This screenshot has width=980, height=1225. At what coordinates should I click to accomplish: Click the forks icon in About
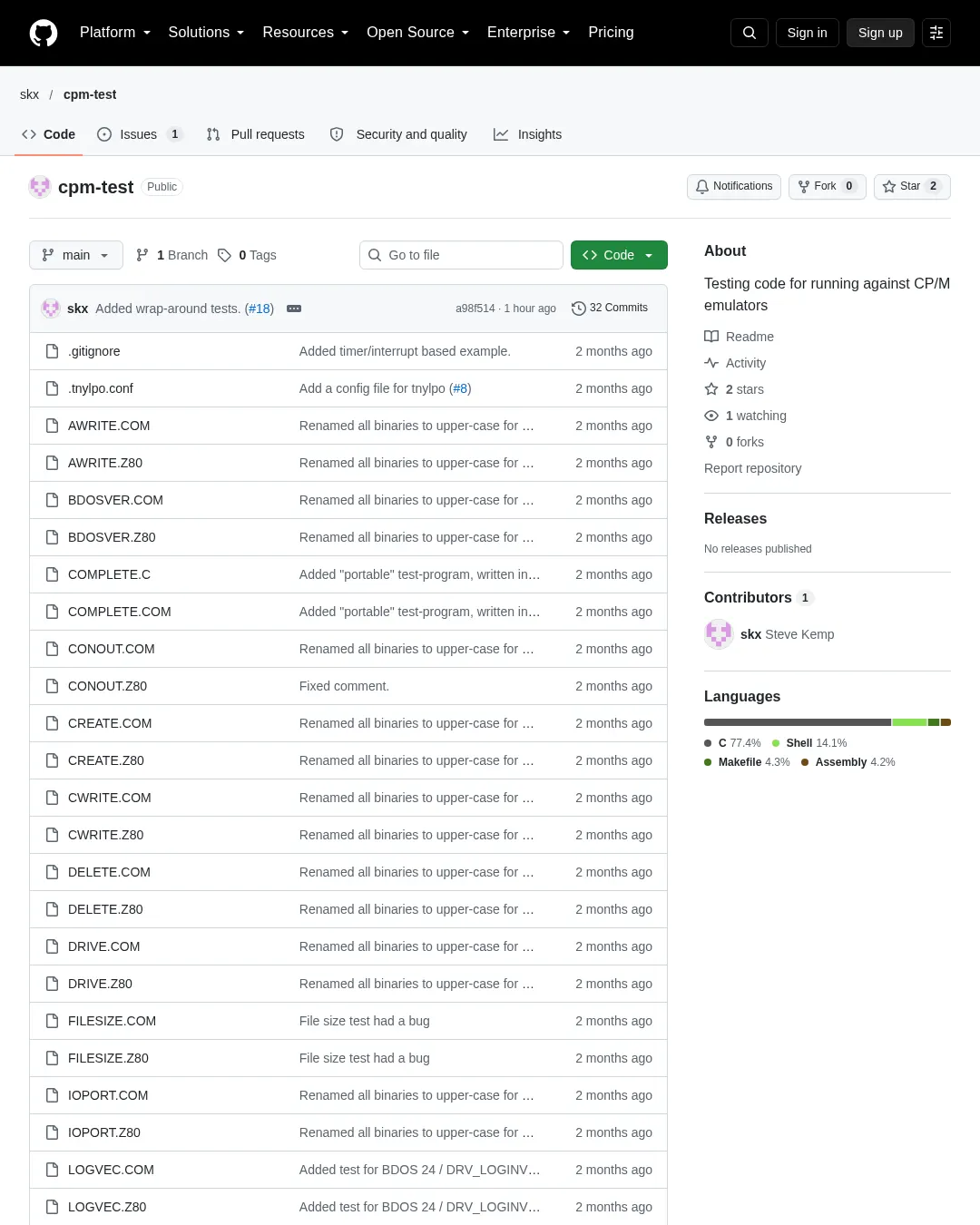point(711,442)
